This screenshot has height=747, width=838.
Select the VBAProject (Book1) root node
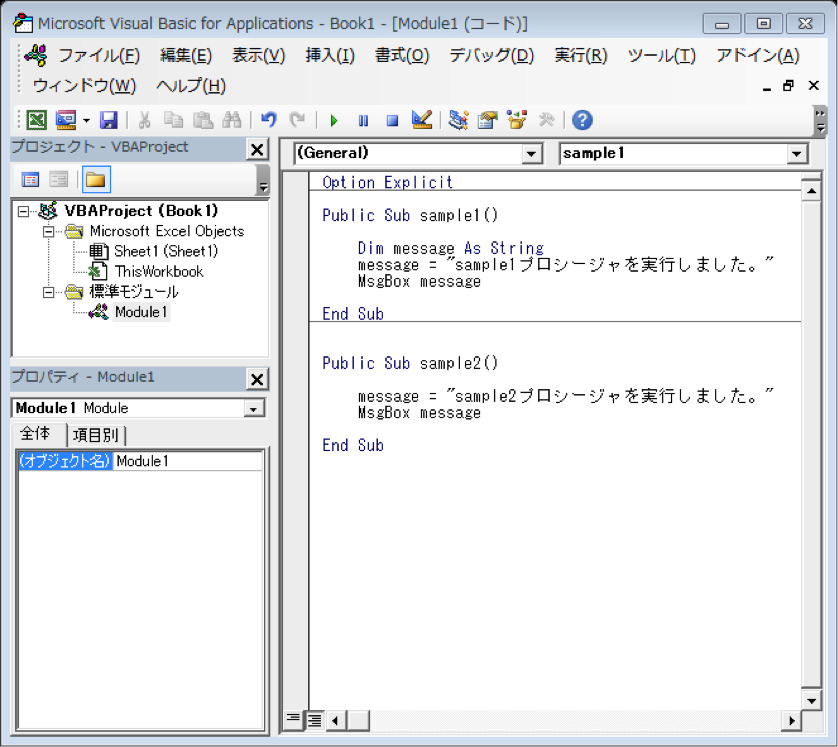coord(141,211)
